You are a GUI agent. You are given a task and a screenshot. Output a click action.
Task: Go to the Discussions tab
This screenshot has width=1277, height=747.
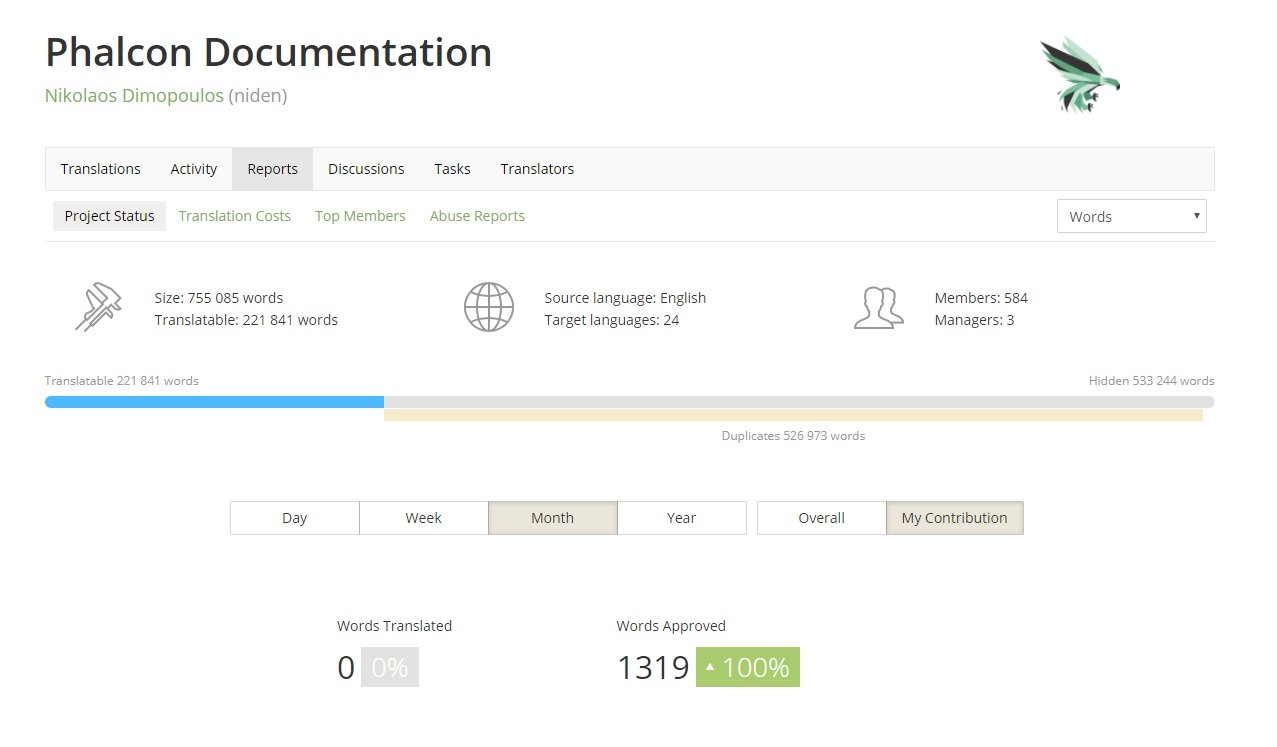tap(366, 169)
